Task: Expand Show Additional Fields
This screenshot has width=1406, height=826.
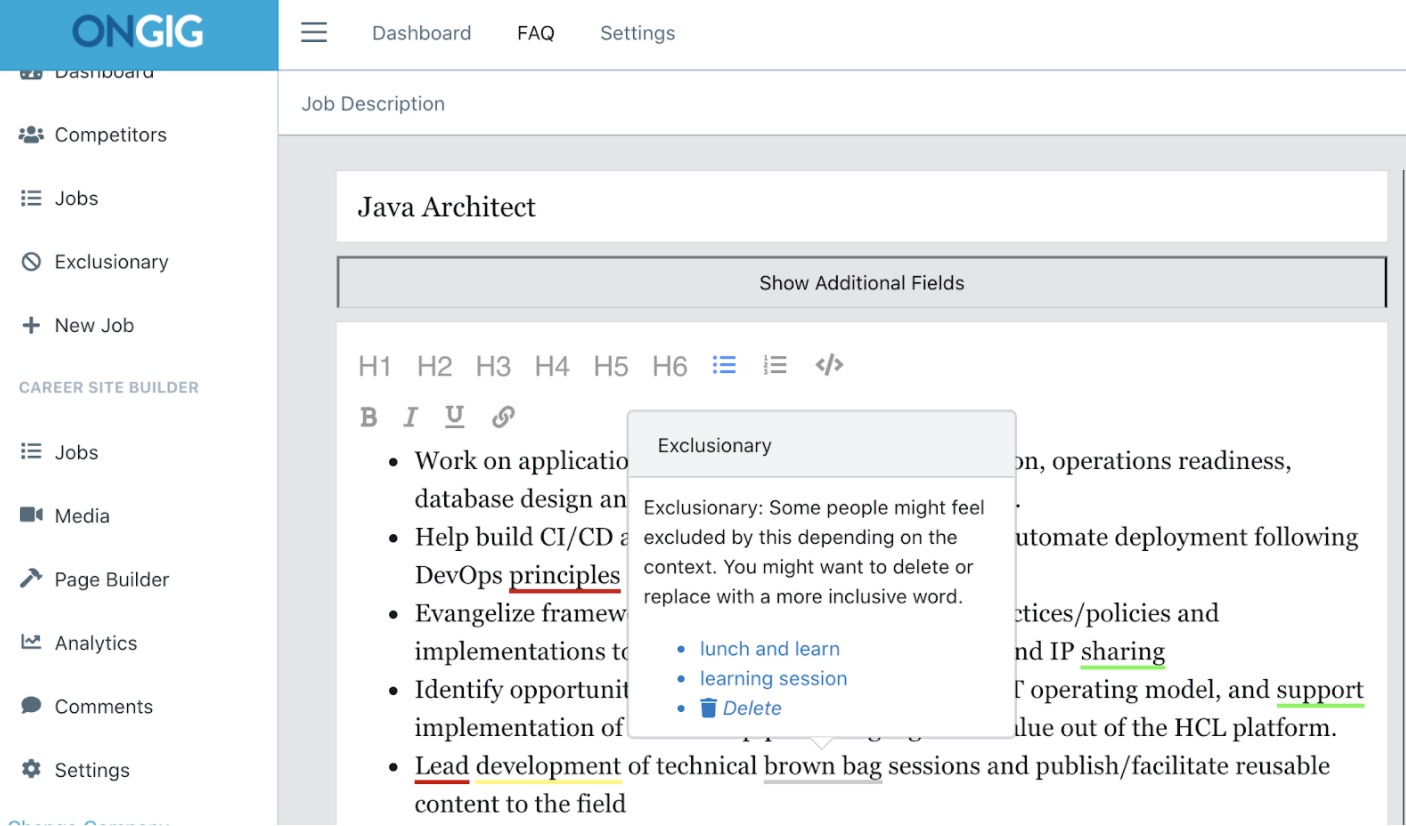Action: coord(861,282)
